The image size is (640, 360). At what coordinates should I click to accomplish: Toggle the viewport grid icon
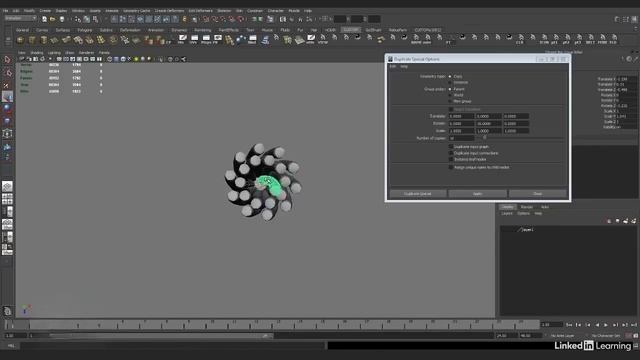point(59,59)
